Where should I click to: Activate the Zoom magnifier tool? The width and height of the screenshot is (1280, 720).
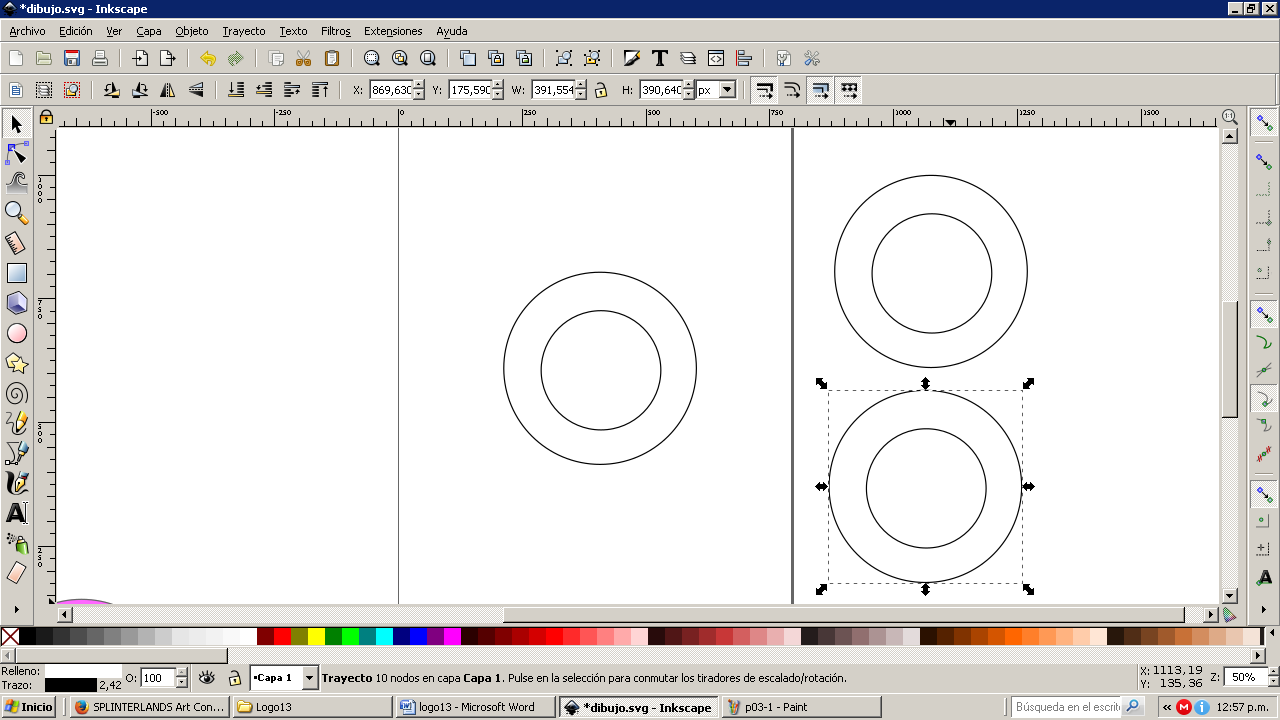click(x=16, y=212)
